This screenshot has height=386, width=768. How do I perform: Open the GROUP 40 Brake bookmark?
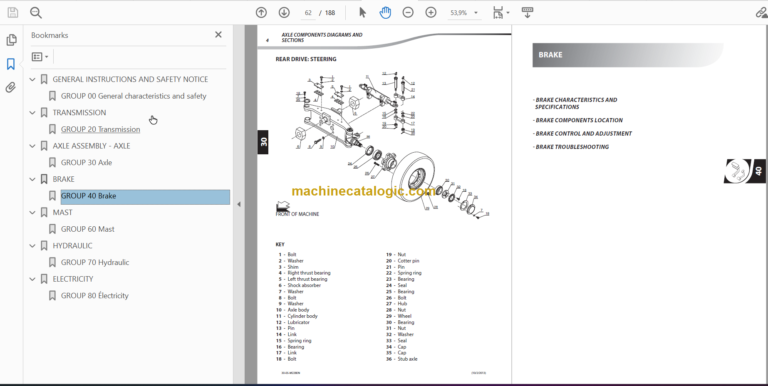point(145,196)
